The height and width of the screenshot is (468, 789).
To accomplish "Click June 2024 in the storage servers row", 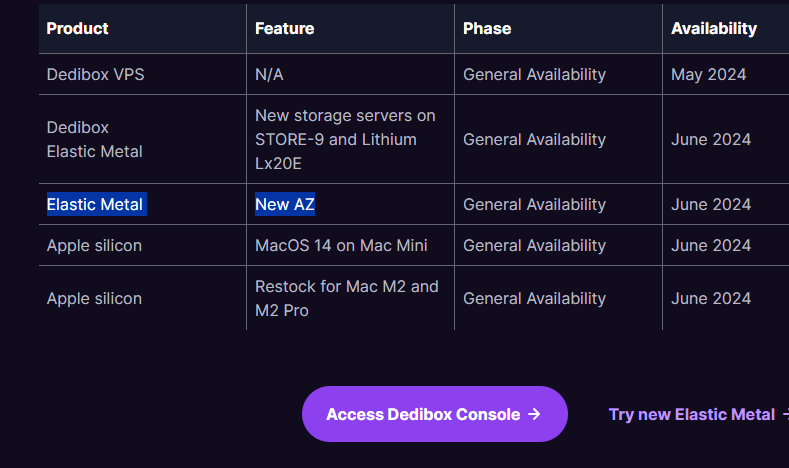I will (x=711, y=139).
